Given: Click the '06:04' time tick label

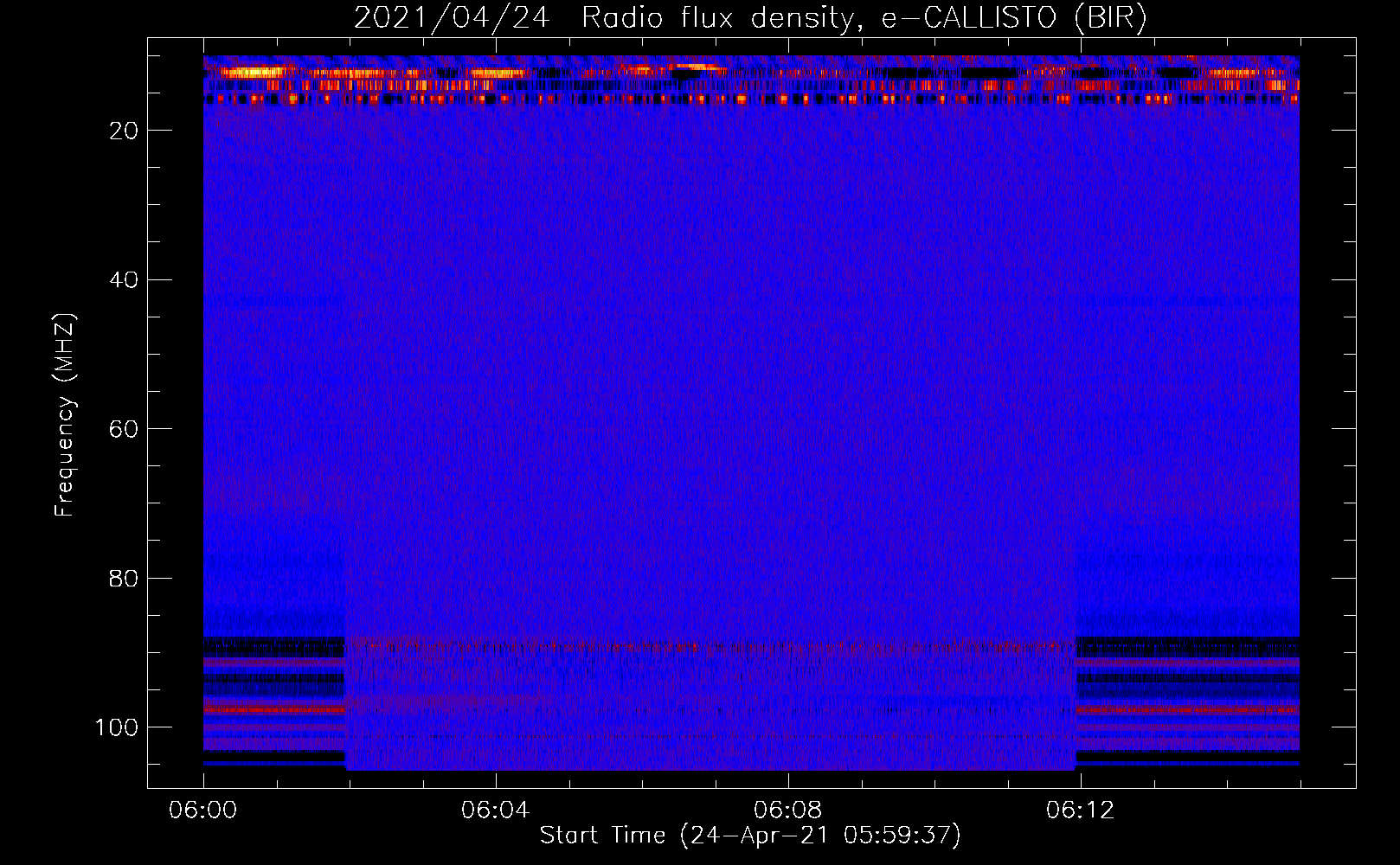Looking at the screenshot, I should 495,811.
